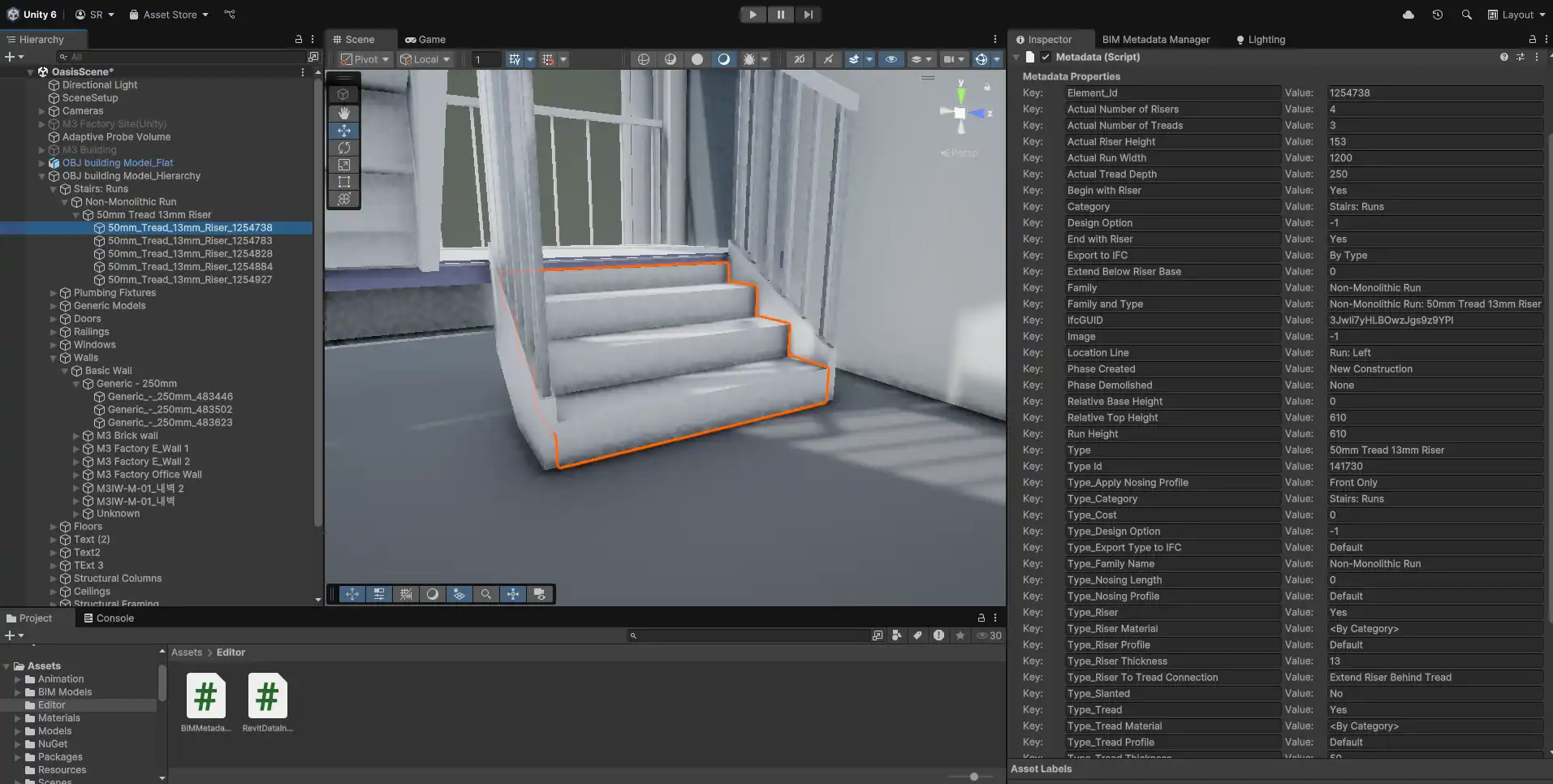
Task: Open Undo History icon in top bar
Action: (x=1437, y=15)
